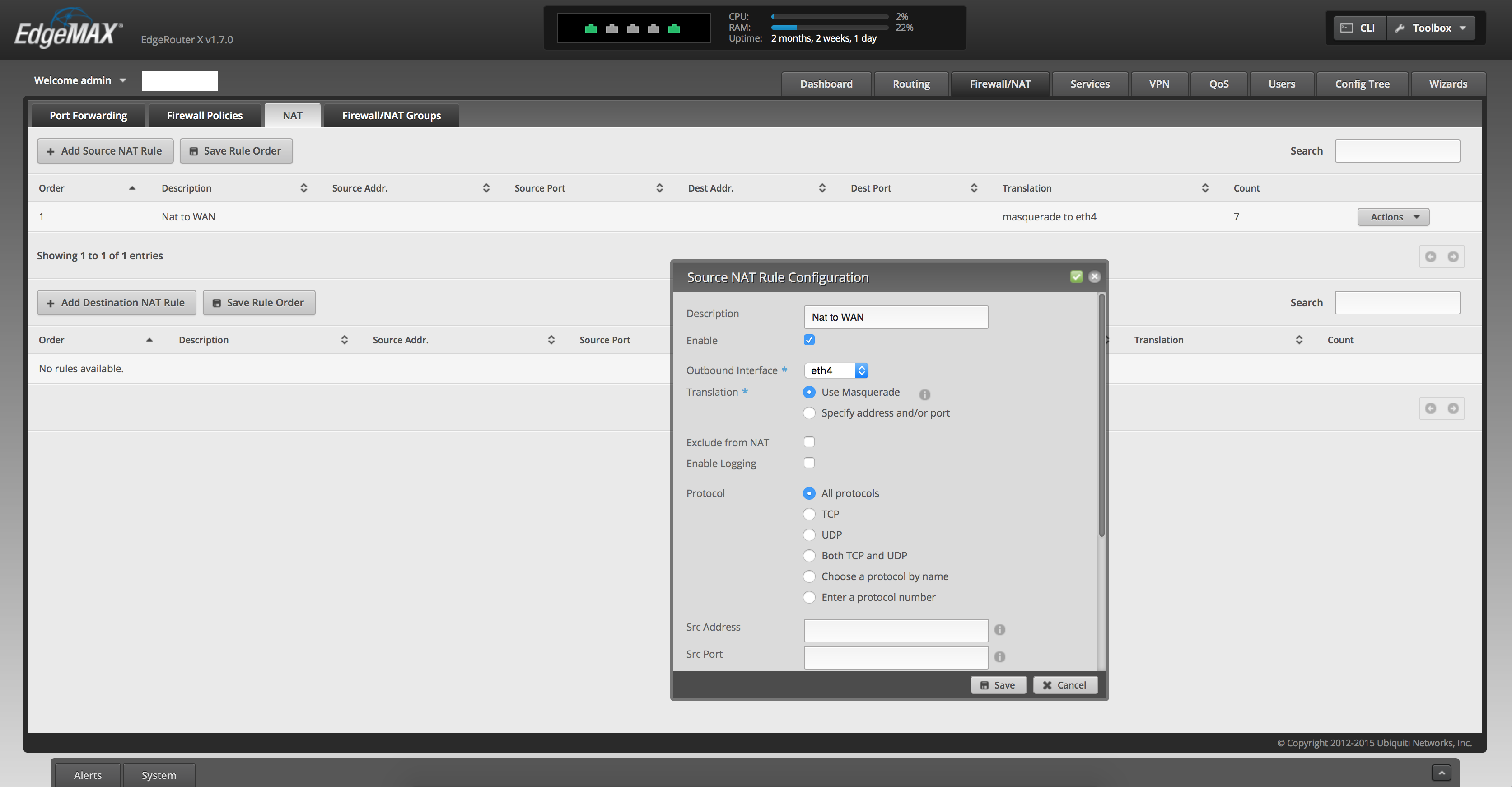Select the TCP protocol option

click(x=809, y=514)
